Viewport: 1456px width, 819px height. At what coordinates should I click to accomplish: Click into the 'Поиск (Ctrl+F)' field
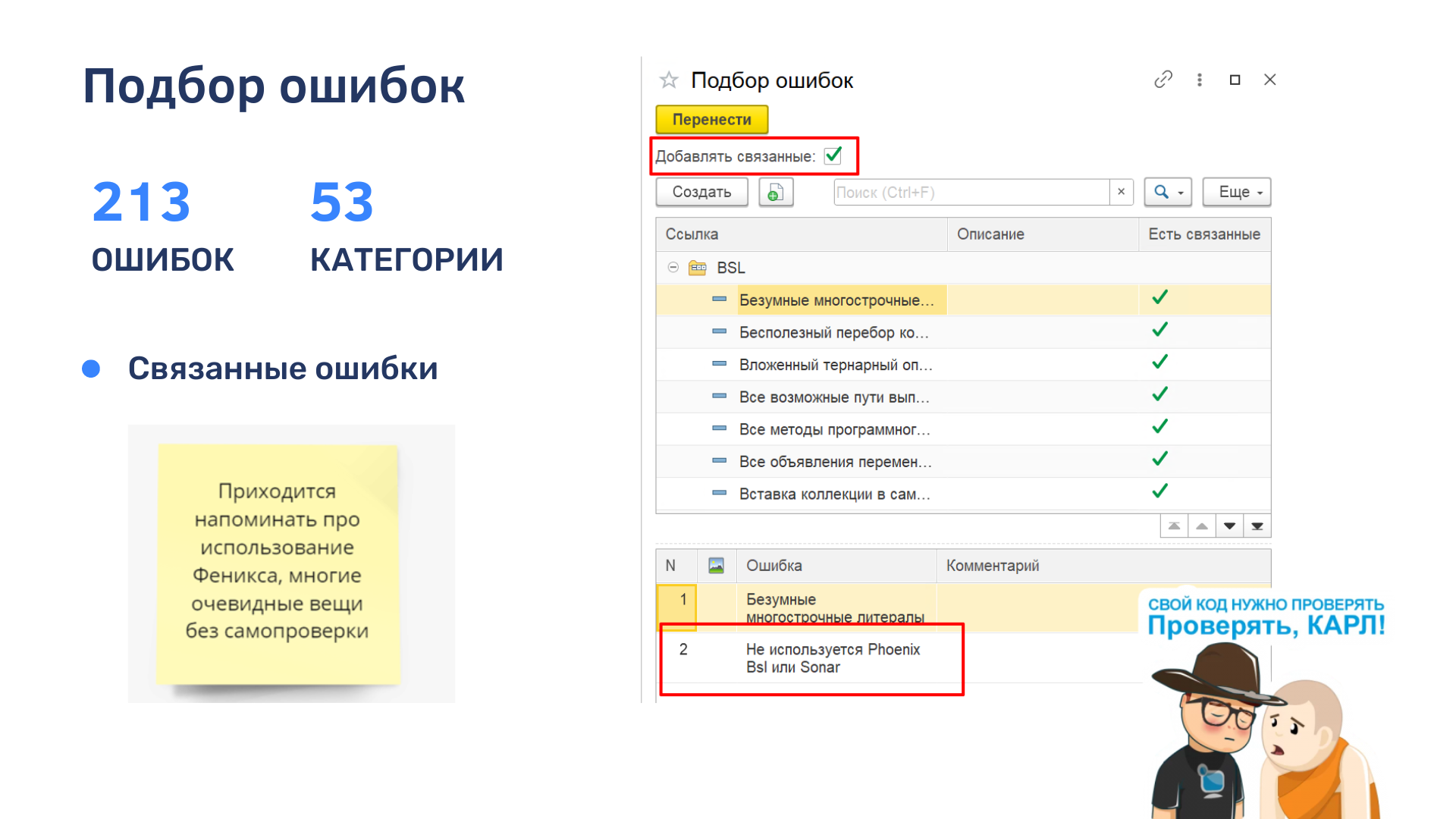point(971,193)
